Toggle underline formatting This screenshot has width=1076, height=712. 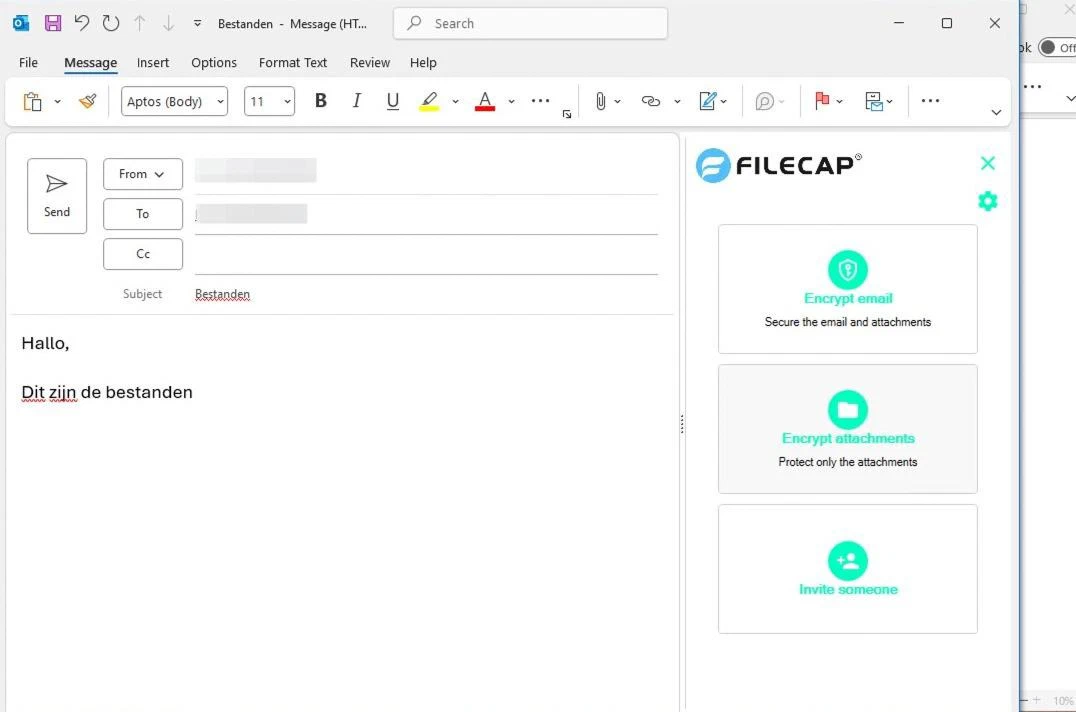coord(393,101)
